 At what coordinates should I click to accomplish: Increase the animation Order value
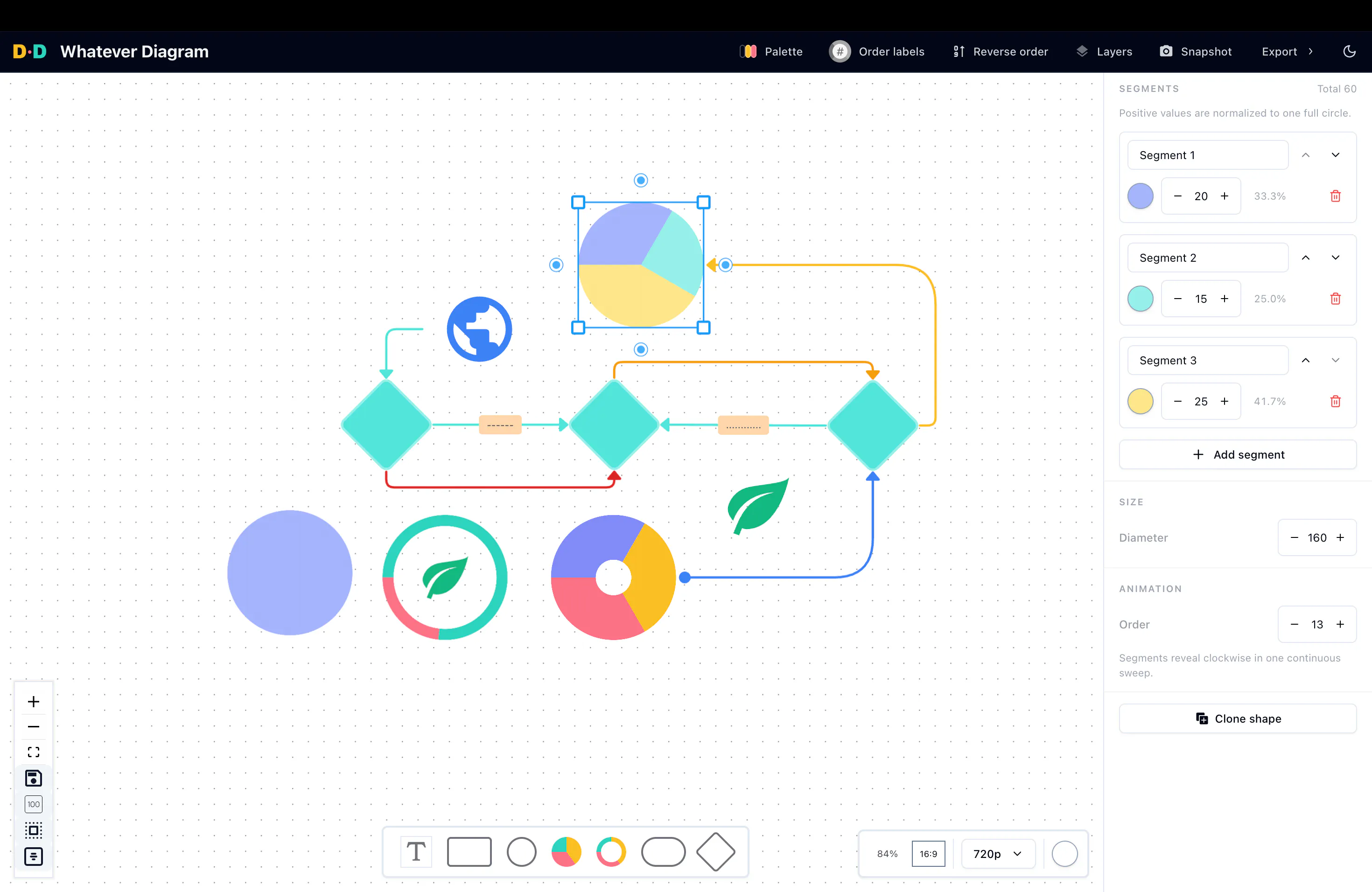[x=1340, y=624]
